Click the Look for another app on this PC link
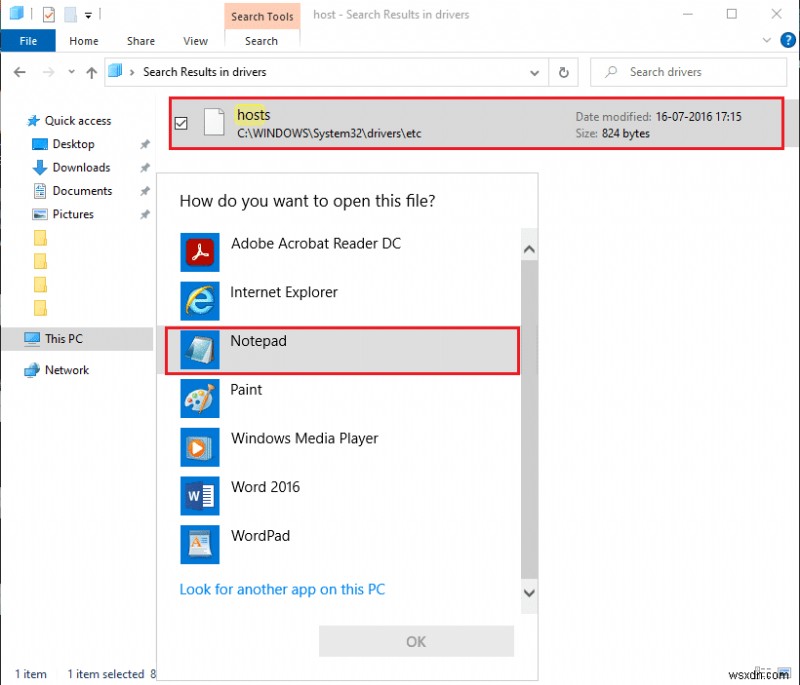 tap(282, 589)
